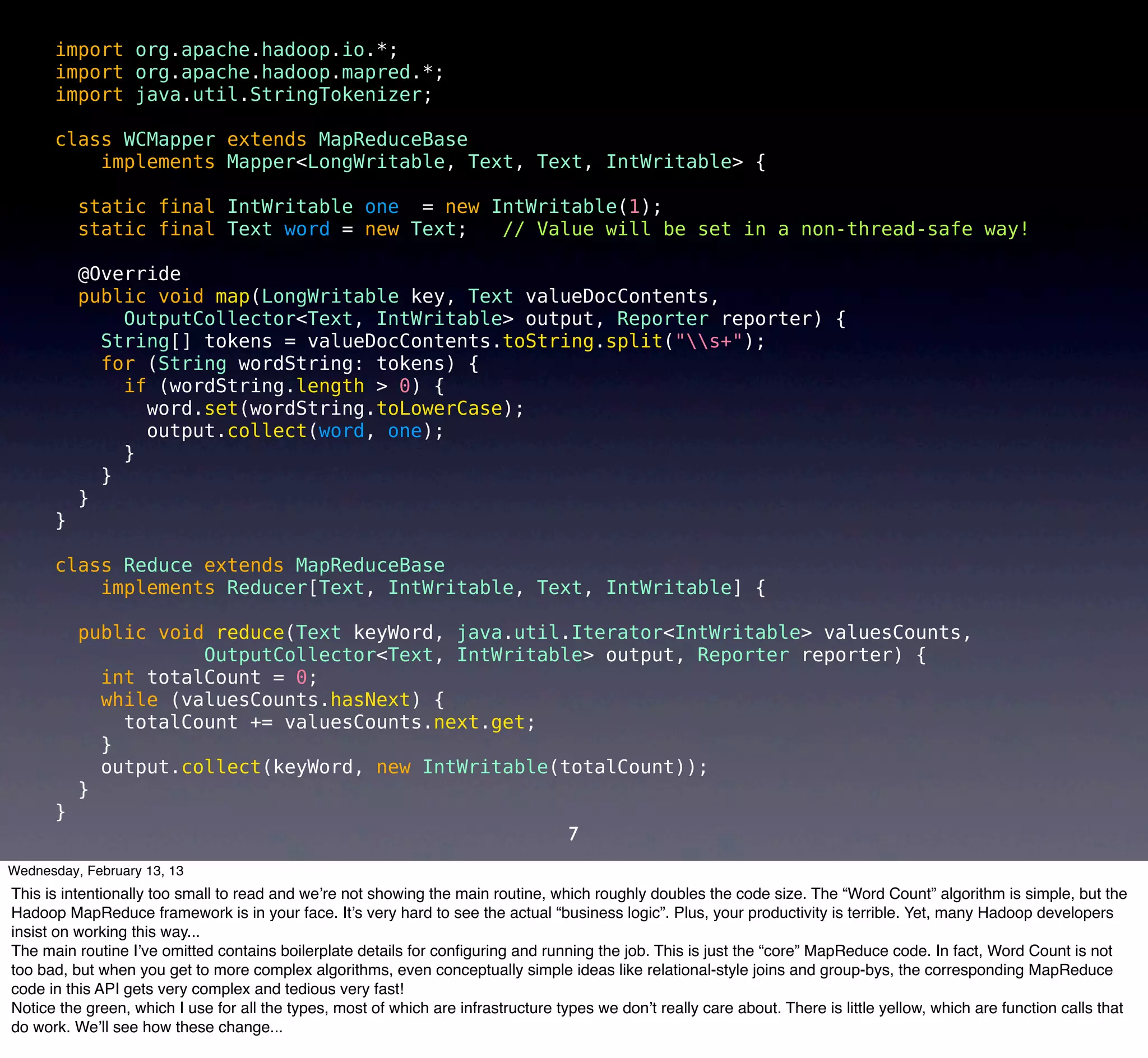Click 'import java.util.StringTokenizer;' line
Screen dimensions: 1148x1058
[243, 95]
